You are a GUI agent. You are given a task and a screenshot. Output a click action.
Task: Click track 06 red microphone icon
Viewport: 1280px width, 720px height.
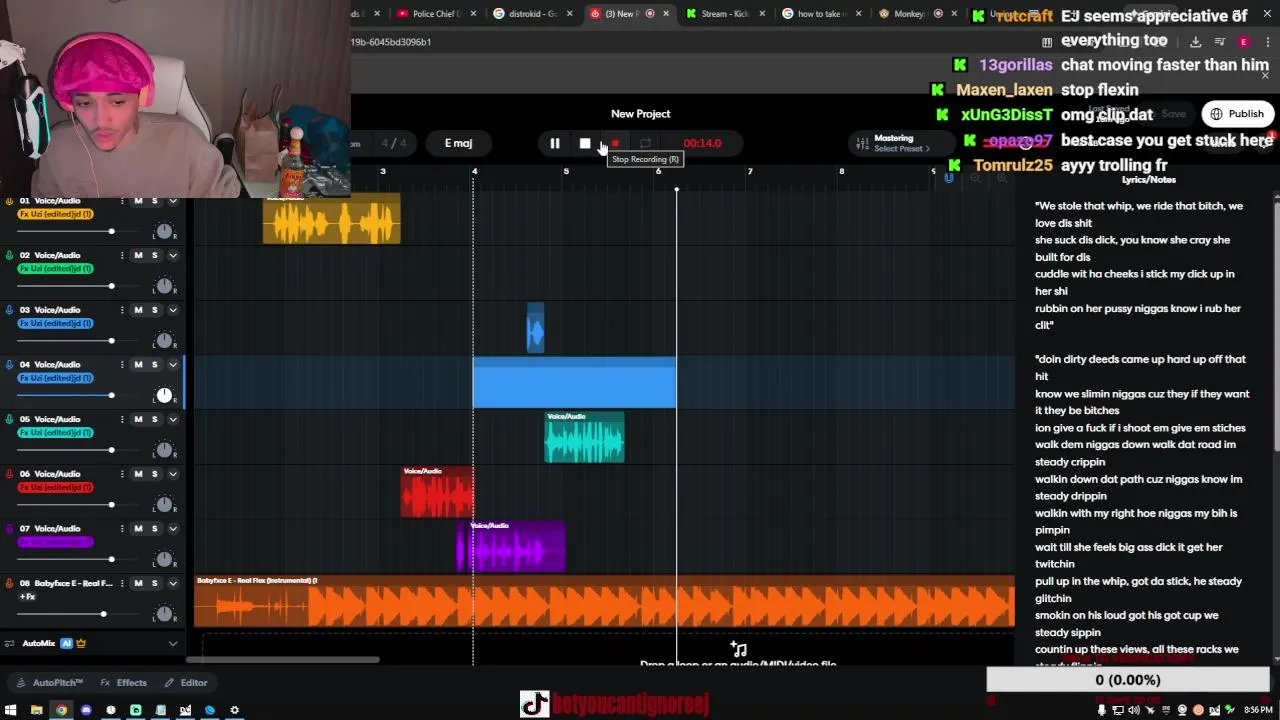10,474
